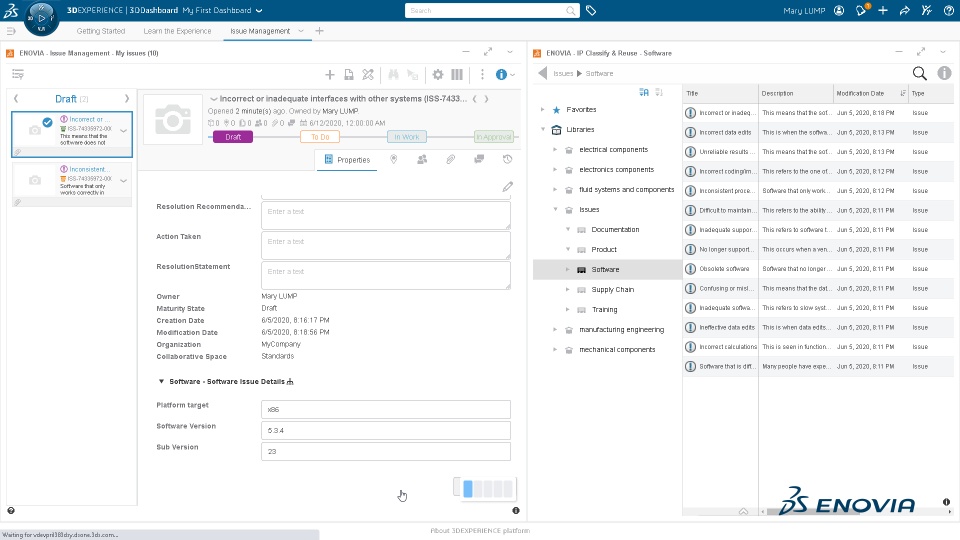Go back using the breadcrumb arrow
This screenshot has height=540, width=960.
[x=542, y=73]
